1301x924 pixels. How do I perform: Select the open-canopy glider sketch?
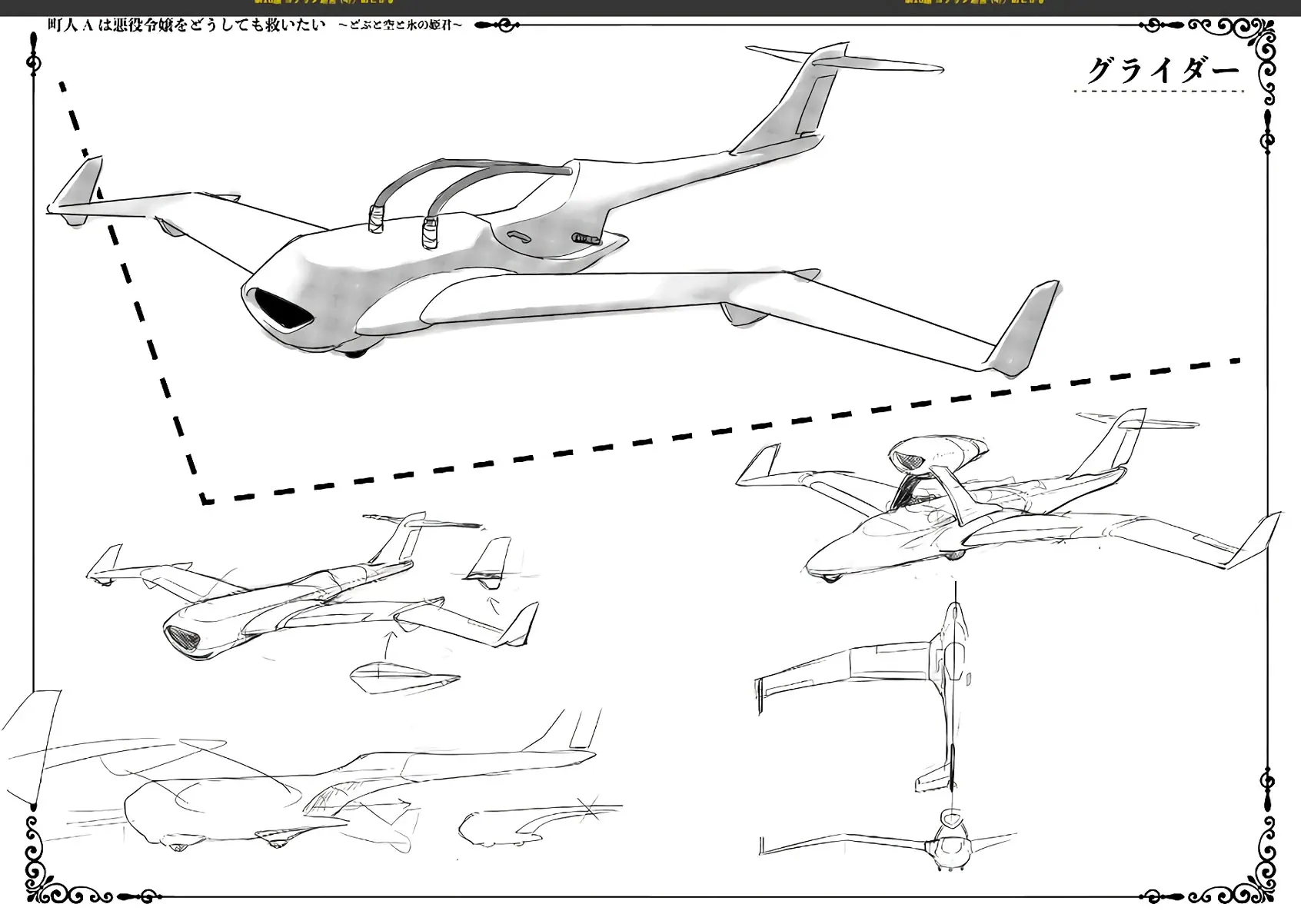click(x=1007, y=496)
